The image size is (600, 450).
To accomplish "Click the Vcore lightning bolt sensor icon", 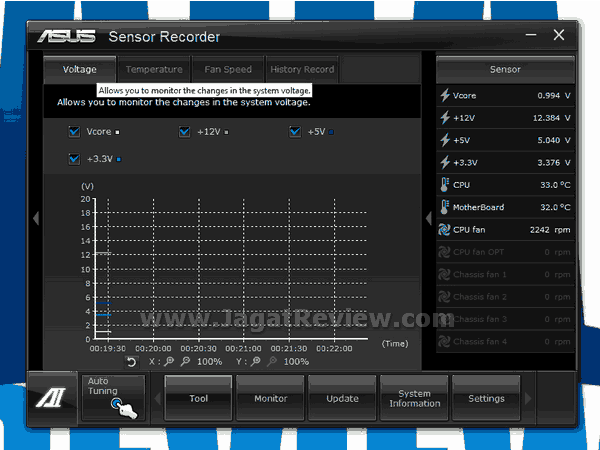I will coord(445,95).
